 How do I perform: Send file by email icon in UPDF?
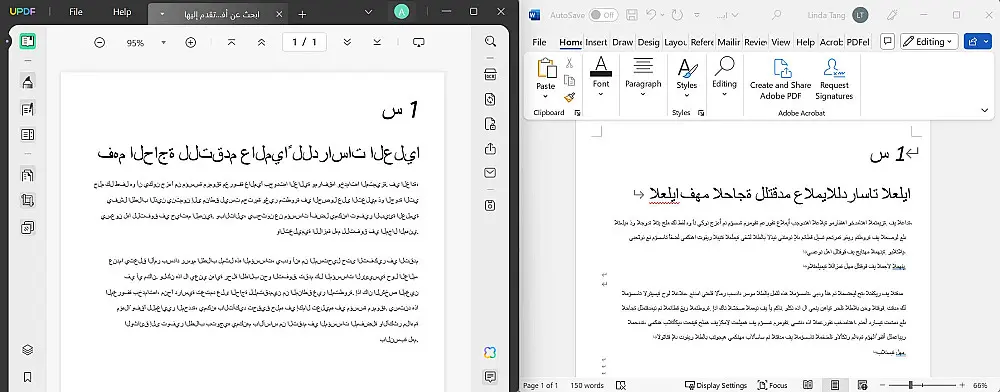click(x=490, y=173)
